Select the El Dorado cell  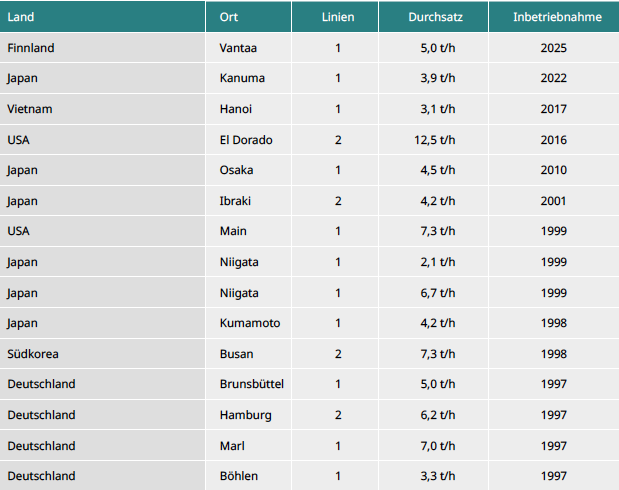click(246, 140)
